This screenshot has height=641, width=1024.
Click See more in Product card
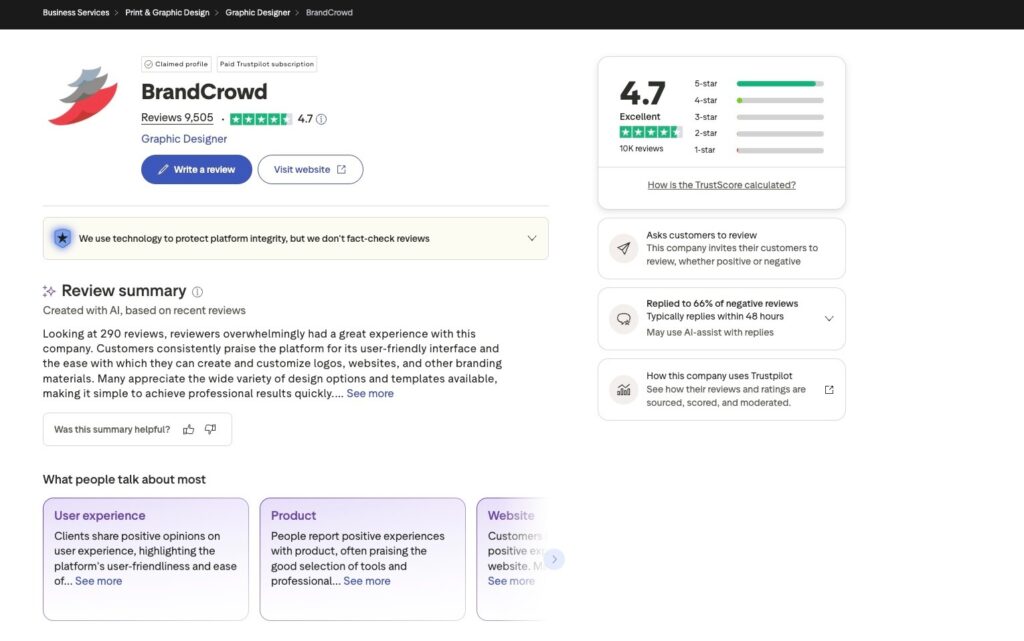(x=367, y=580)
